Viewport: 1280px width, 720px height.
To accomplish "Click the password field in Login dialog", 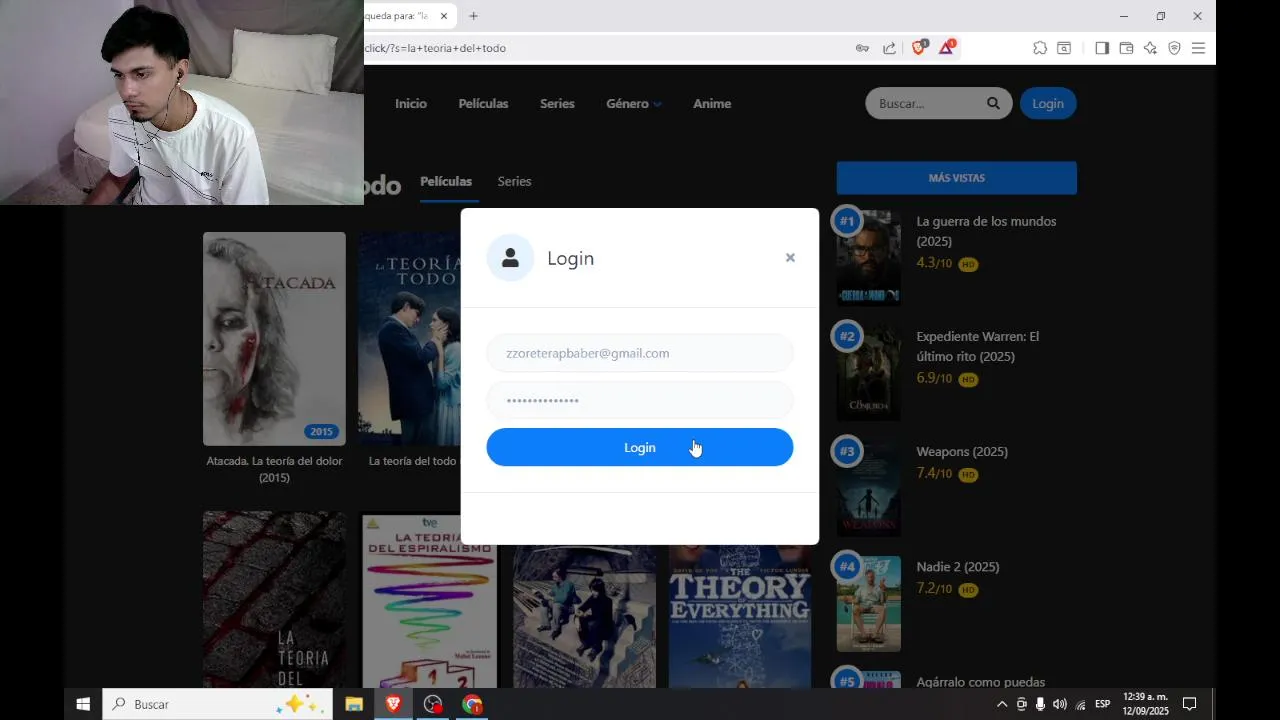I will tap(640, 400).
